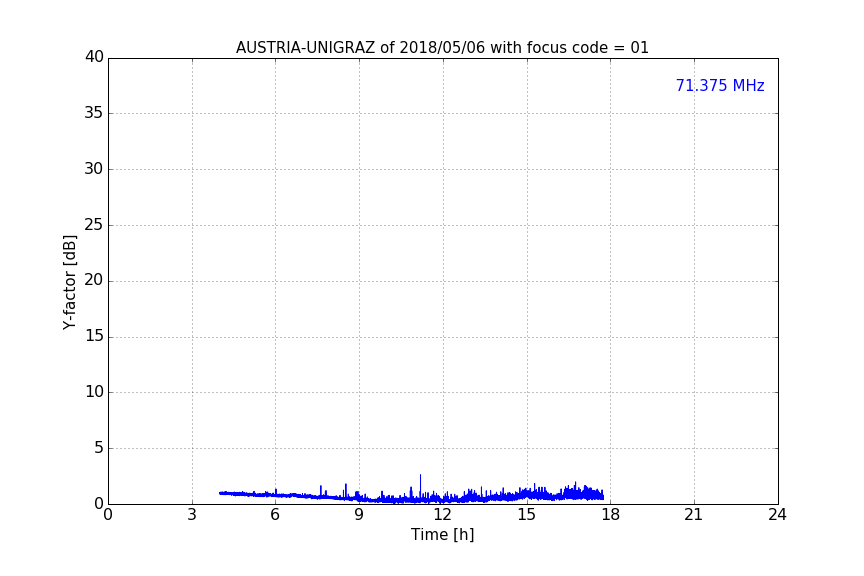Click x-axis tick label 24
Screen dimensions: 864x576
[777, 515]
